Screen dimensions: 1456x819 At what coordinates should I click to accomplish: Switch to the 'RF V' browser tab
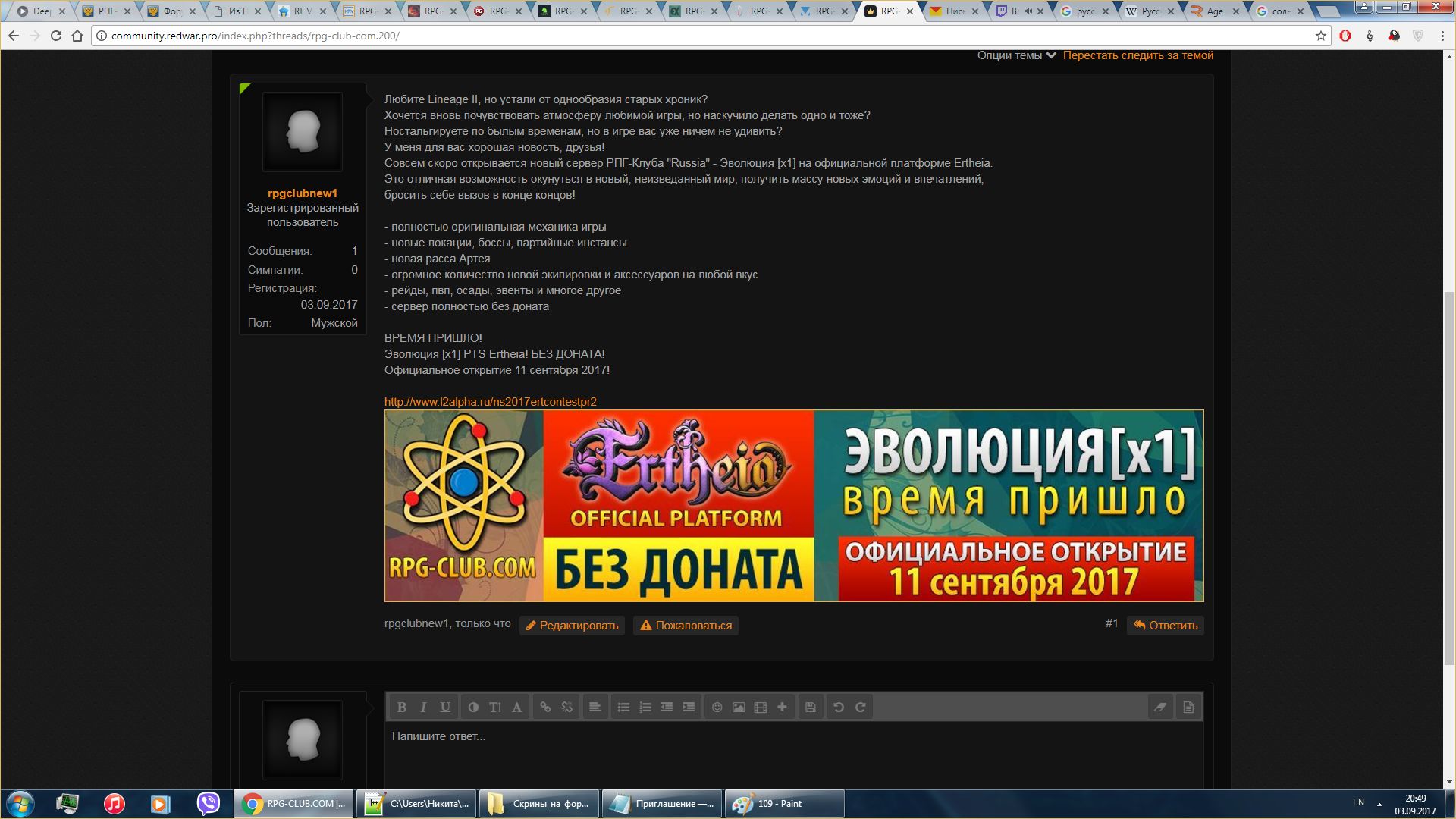point(303,11)
